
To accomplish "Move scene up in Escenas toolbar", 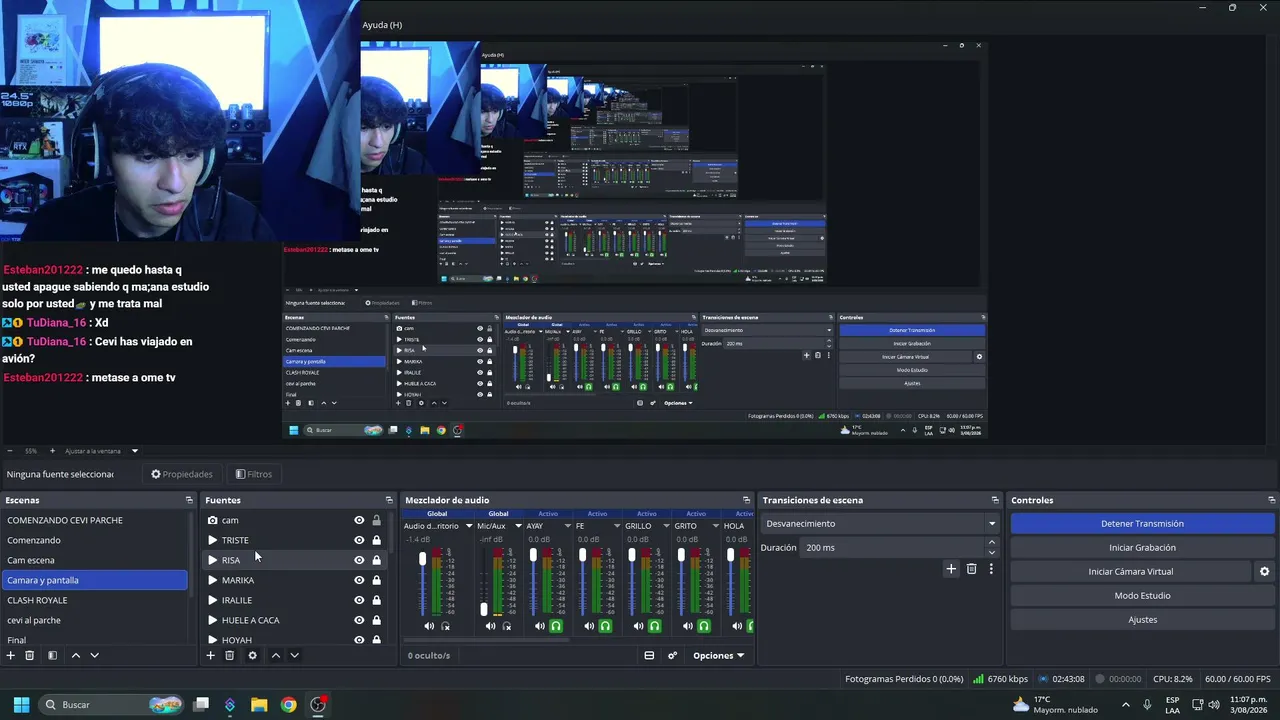I will [x=75, y=655].
